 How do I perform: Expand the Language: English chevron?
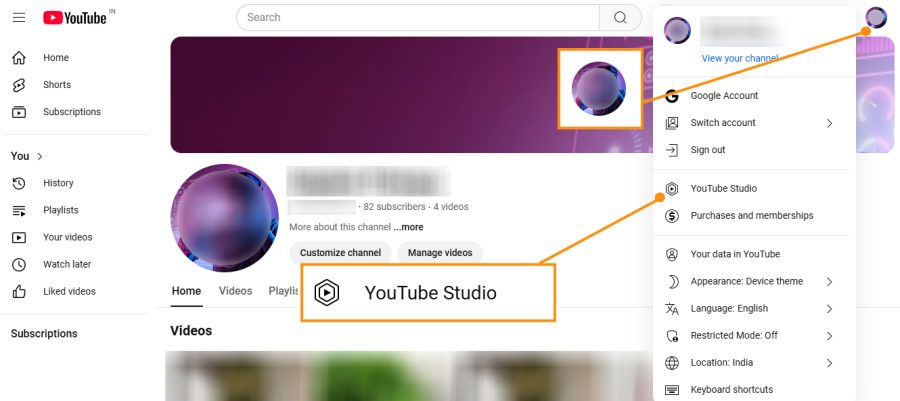(829, 309)
